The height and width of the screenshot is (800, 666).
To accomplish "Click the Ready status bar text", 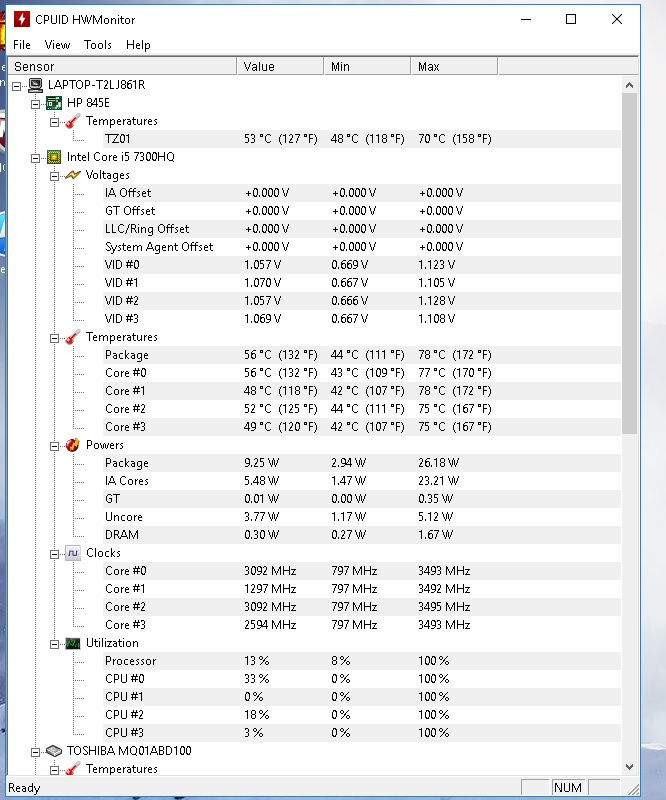I will 24,788.
